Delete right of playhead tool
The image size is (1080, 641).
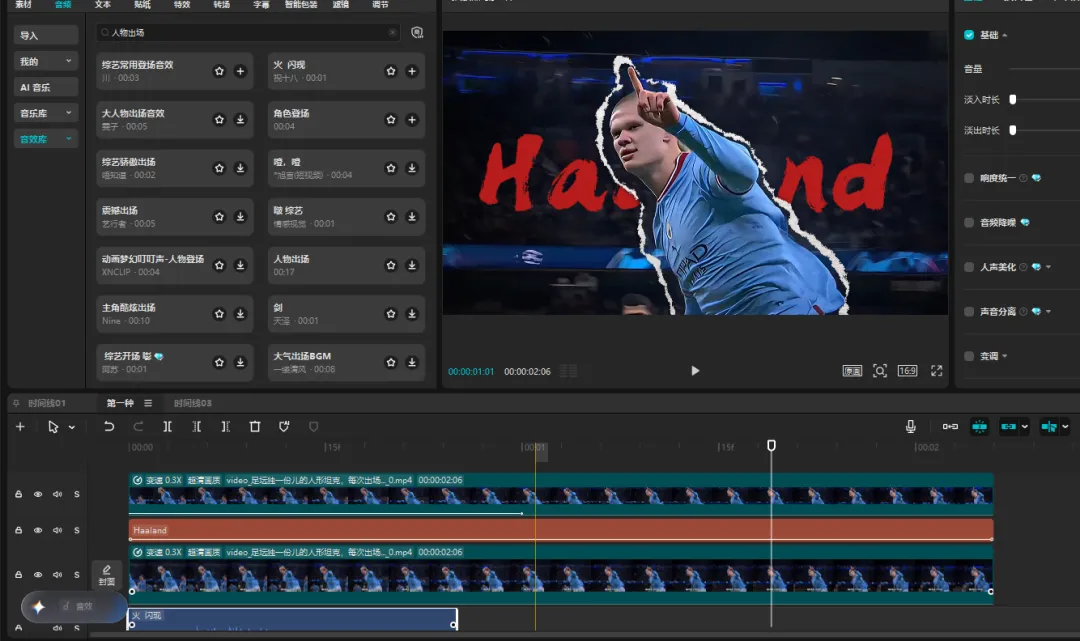coord(225,427)
